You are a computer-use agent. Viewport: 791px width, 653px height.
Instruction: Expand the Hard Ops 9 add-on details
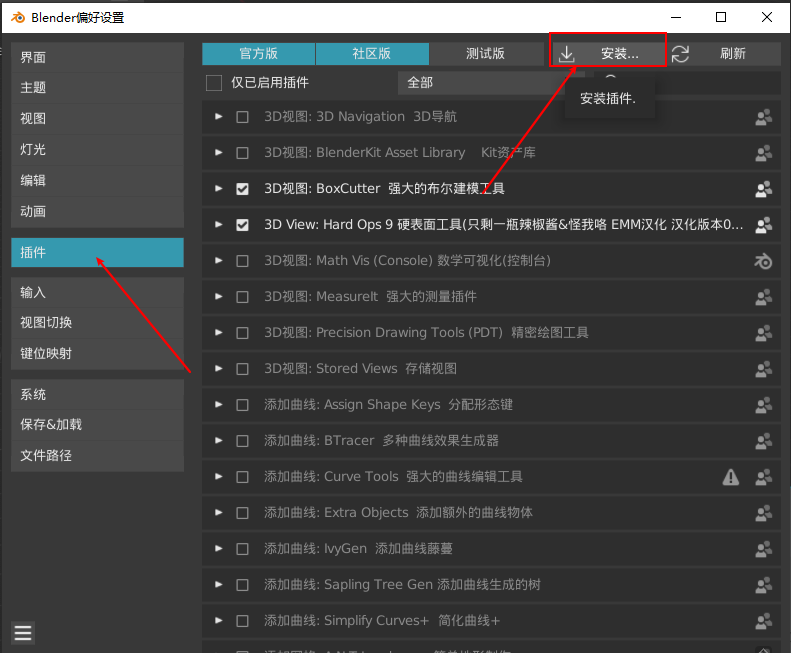(218, 225)
